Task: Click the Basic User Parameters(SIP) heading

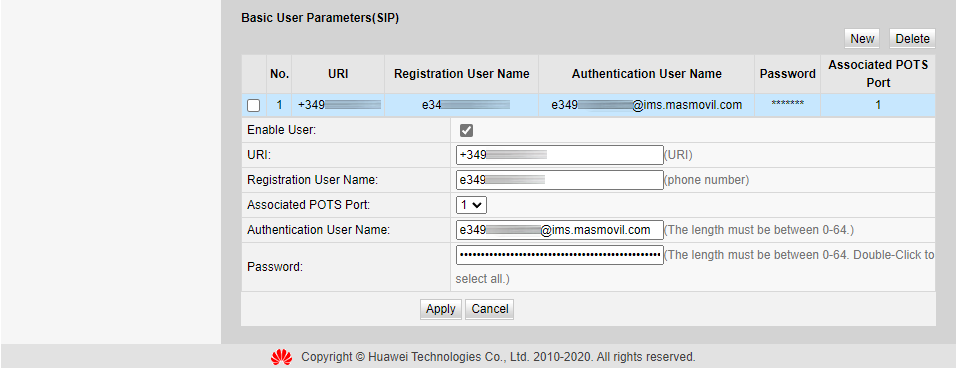Action: (320, 18)
